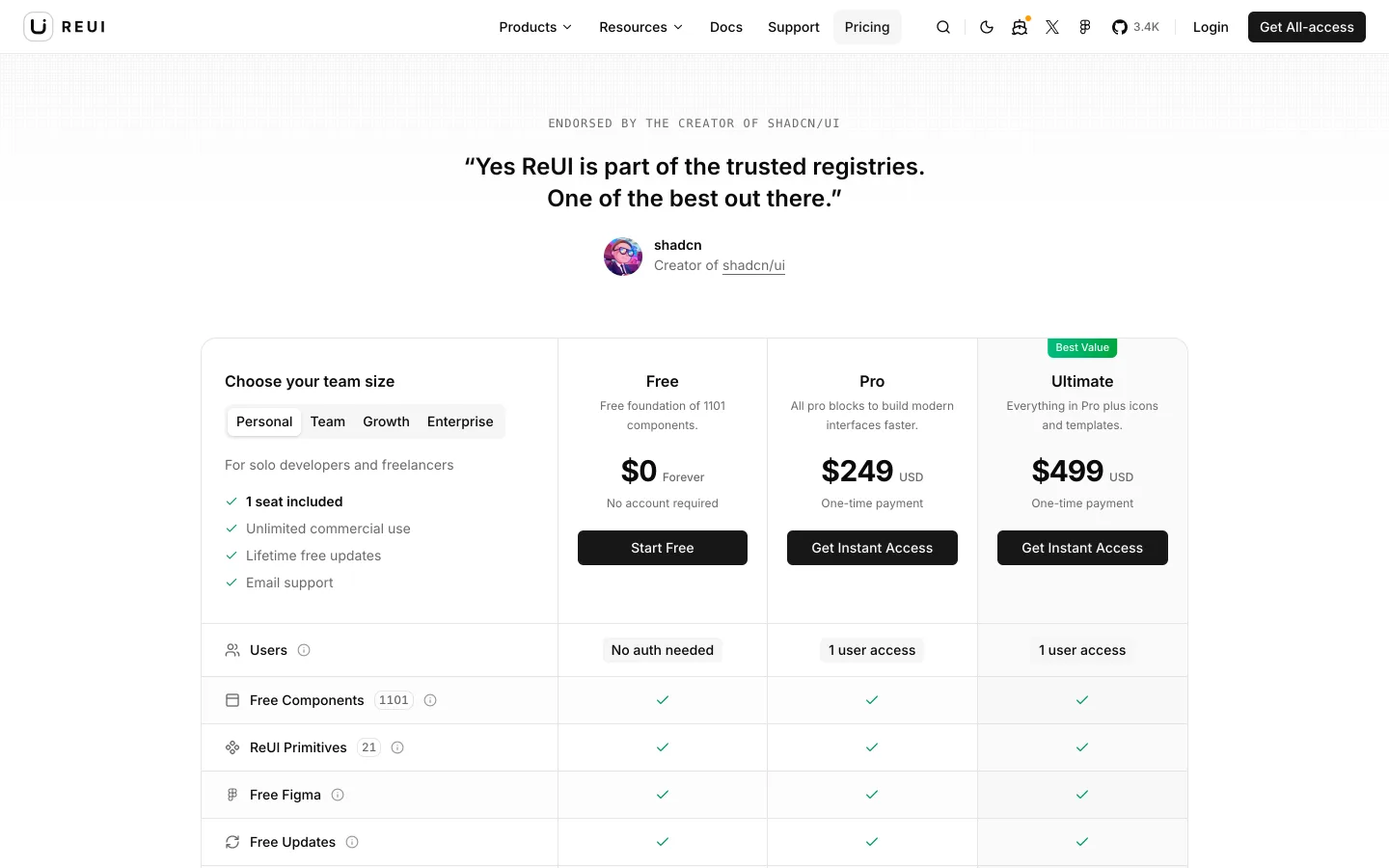1389x868 pixels.
Task: Click the $499 Ultimate price
Action: click(x=1068, y=471)
